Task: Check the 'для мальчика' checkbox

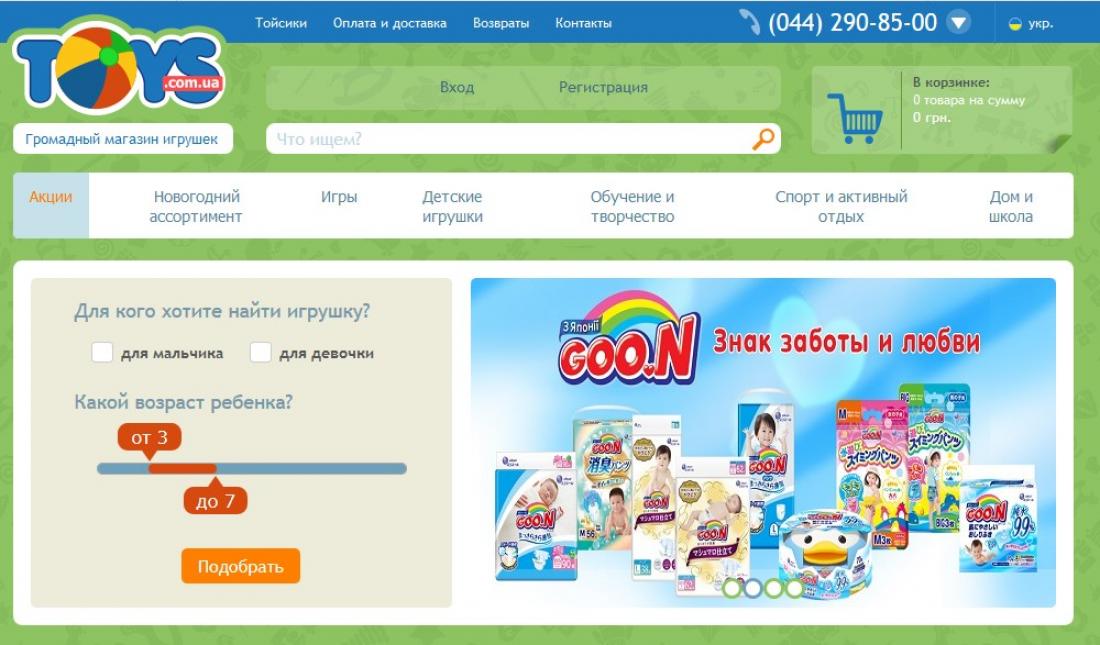Action: pyautogui.click(x=102, y=352)
